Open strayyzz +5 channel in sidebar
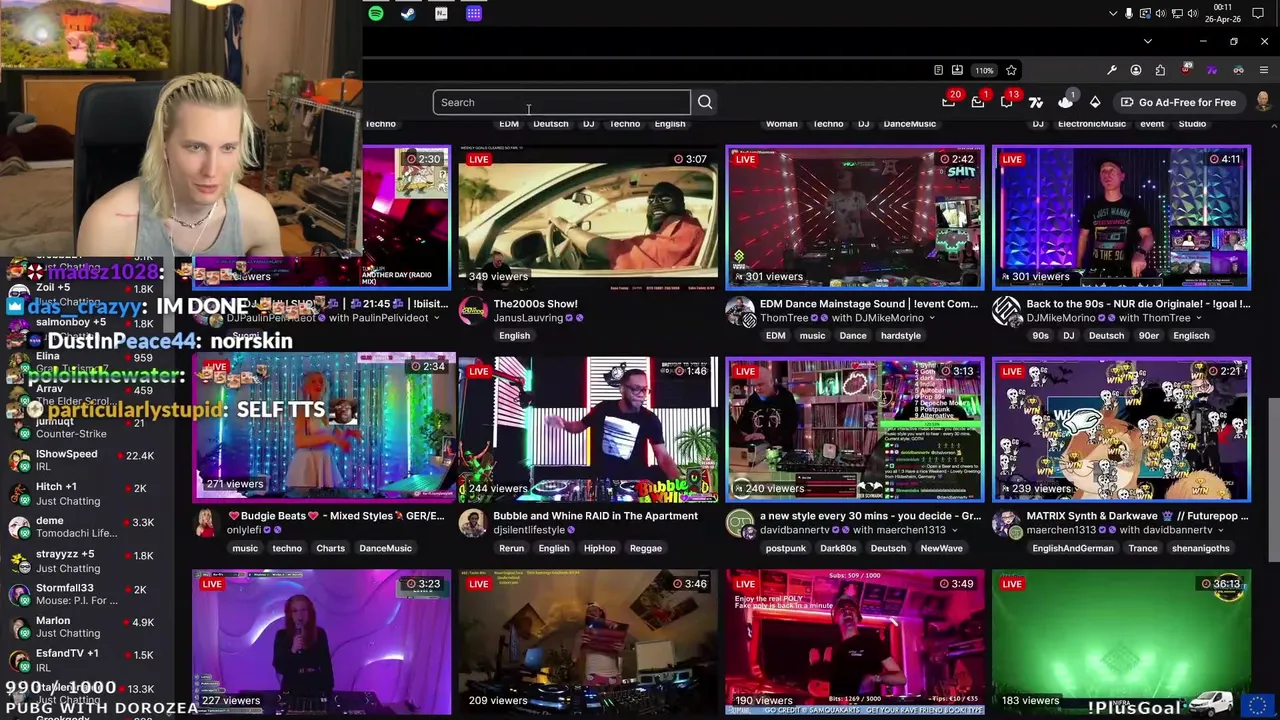Image resolution: width=1280 pixels, height=720 pixels. pyautogui.click(x=80, y=561)
